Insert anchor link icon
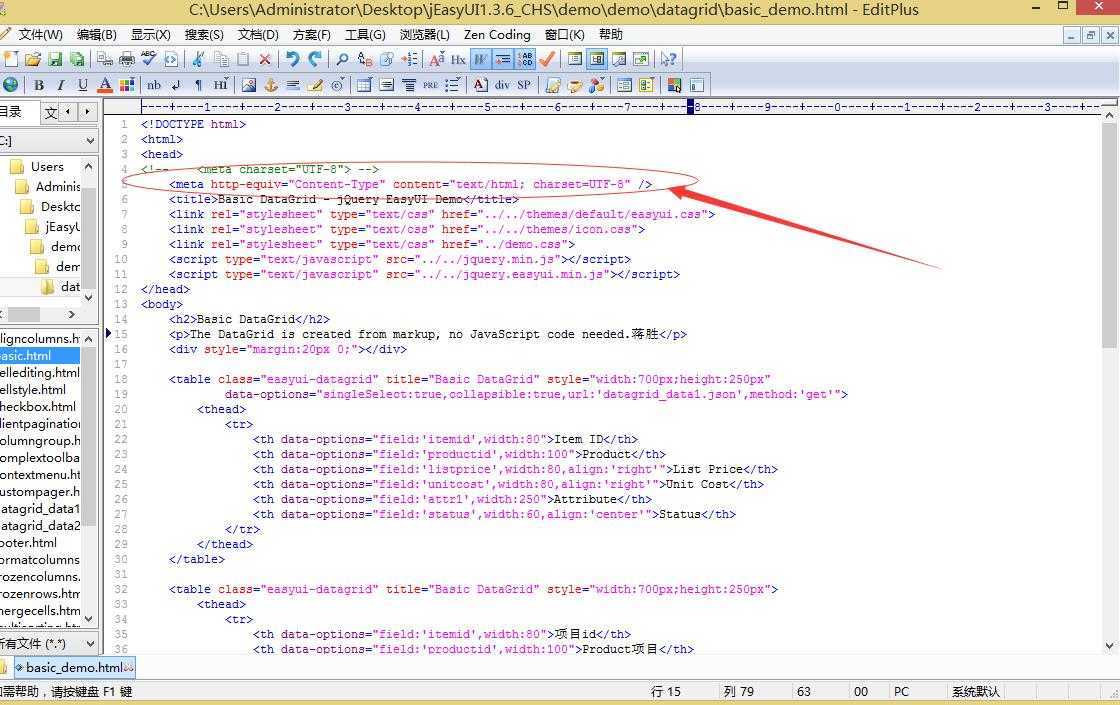The height and width of the screenshot is (705, 1120). [271, 85]
